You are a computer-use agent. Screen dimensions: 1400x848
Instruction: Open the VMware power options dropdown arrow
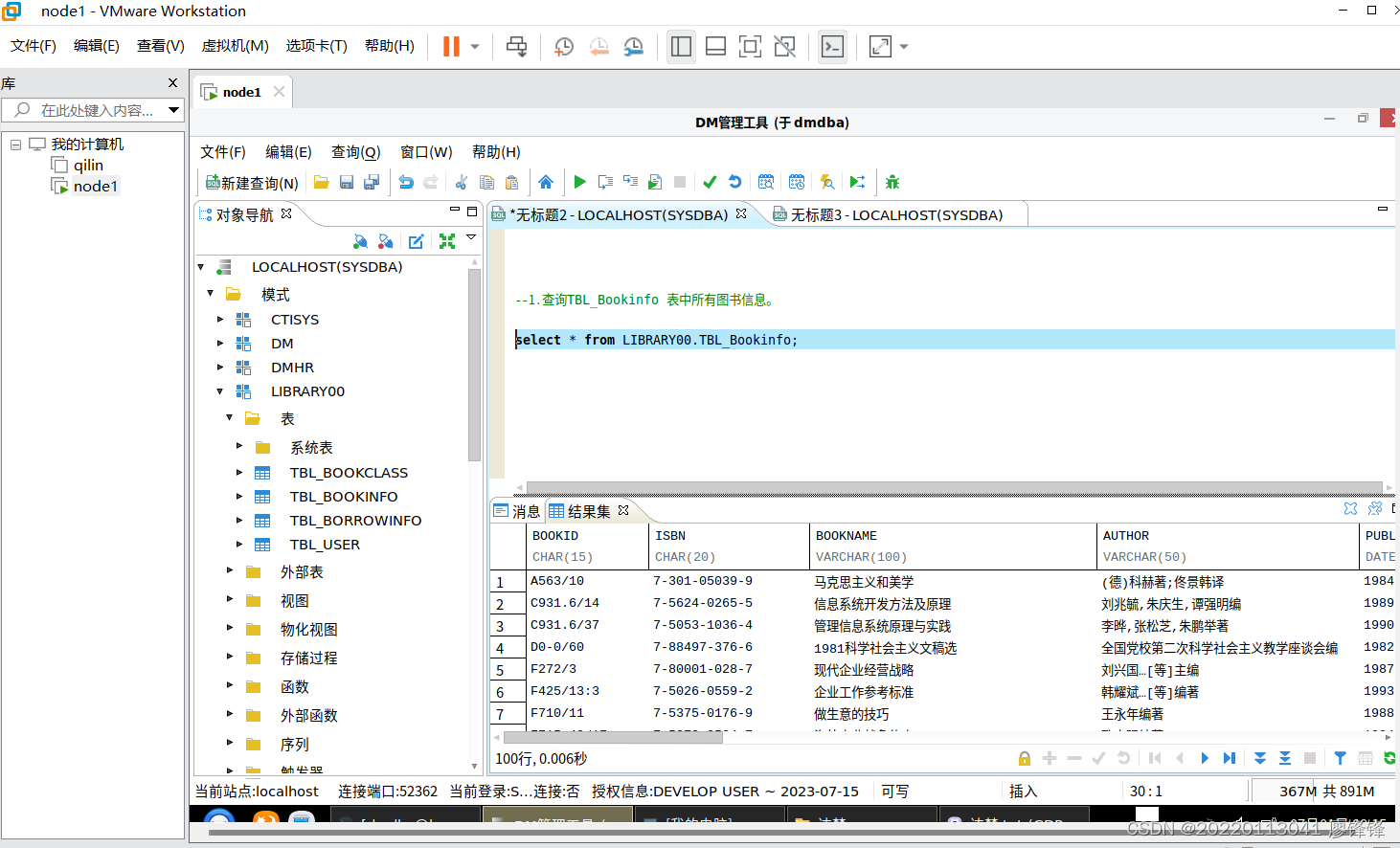(475, 46)
